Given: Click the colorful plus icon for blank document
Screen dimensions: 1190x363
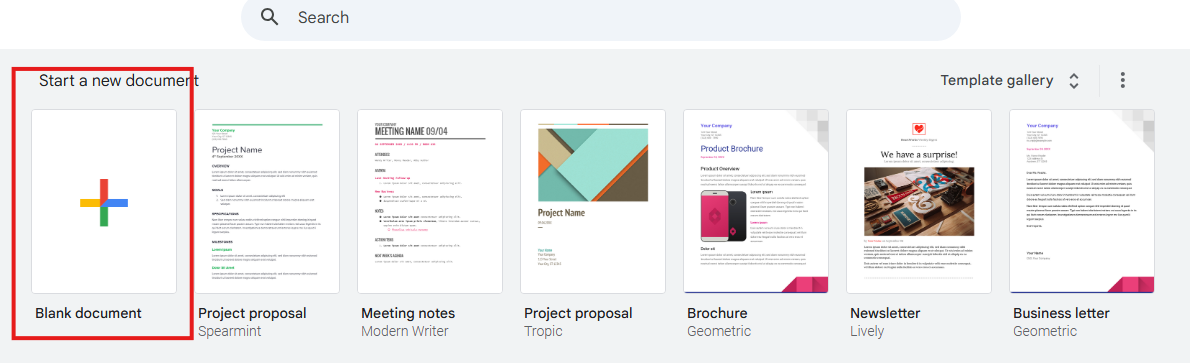Looking at the screenshot, I should click(104, 203).
